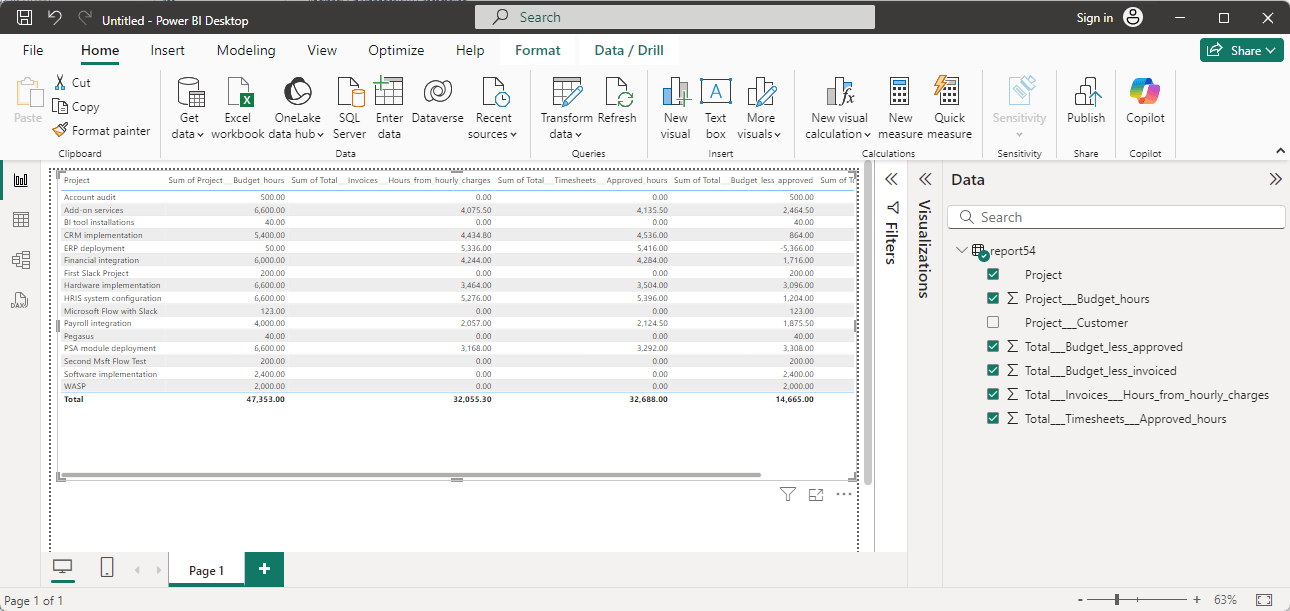This screenshot has width=1290, height=611.
Task: Switch to mobile layout icon
Action: click(107, 568)
